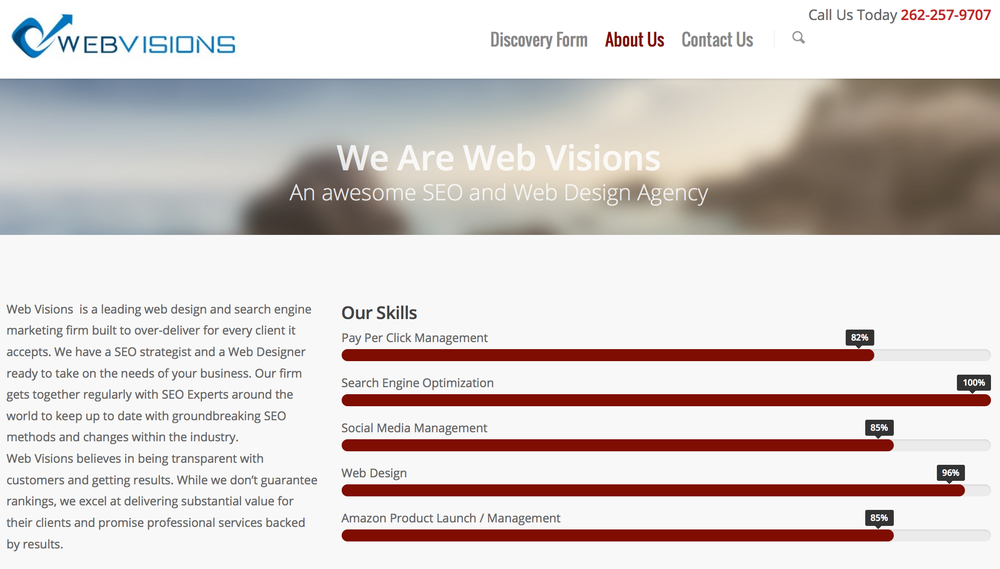Click 'An awesome SEO and Web Design Agency' subtitle
This screenshot has width=1000, height=569.
click(498, 193)
